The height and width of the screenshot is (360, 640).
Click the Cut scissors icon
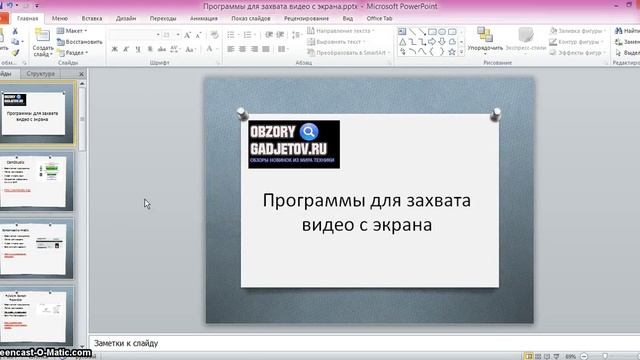pos(15,31)
